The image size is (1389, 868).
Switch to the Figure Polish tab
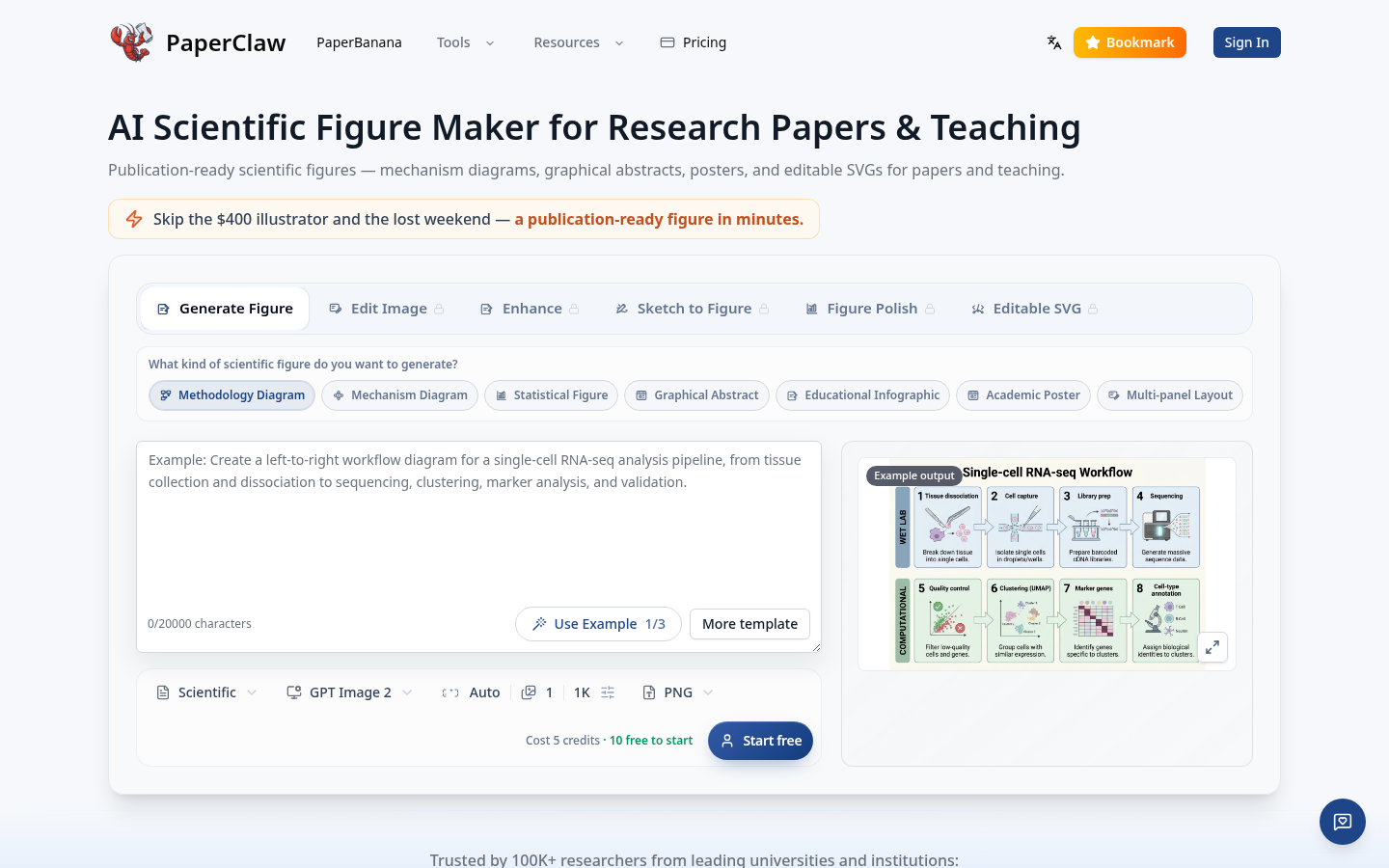pos(870,309)
